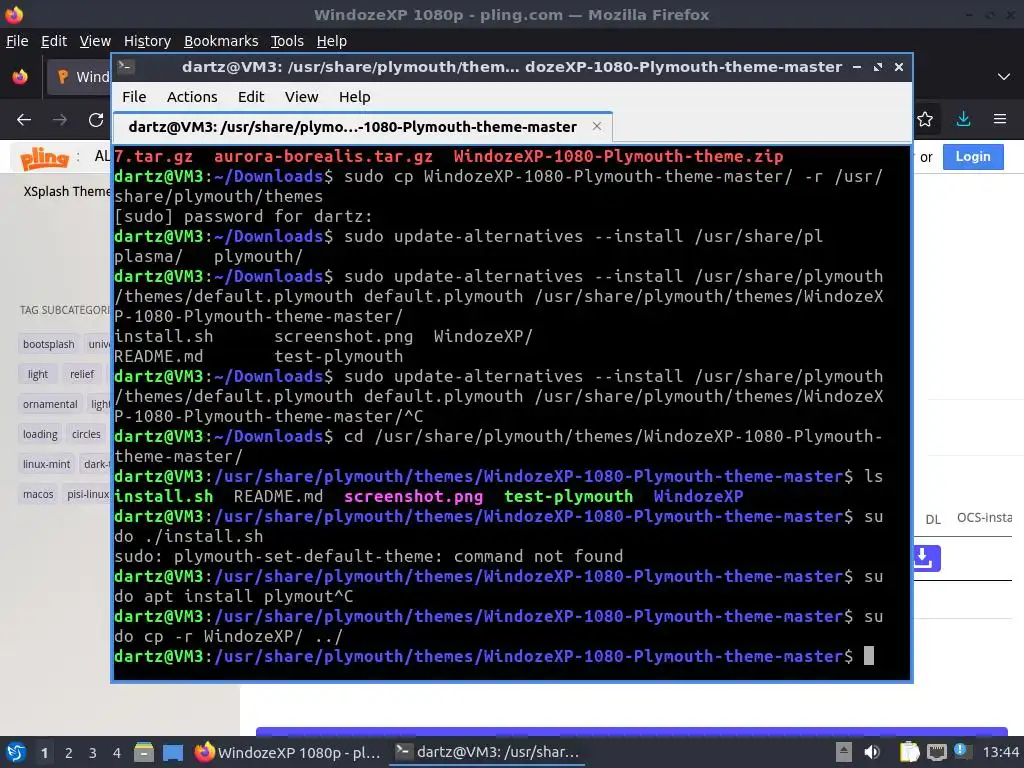The width and height of the screenshot is (1024, 768).
Task: Click the removable media eject tray icon
Action: tap(843, 752)
